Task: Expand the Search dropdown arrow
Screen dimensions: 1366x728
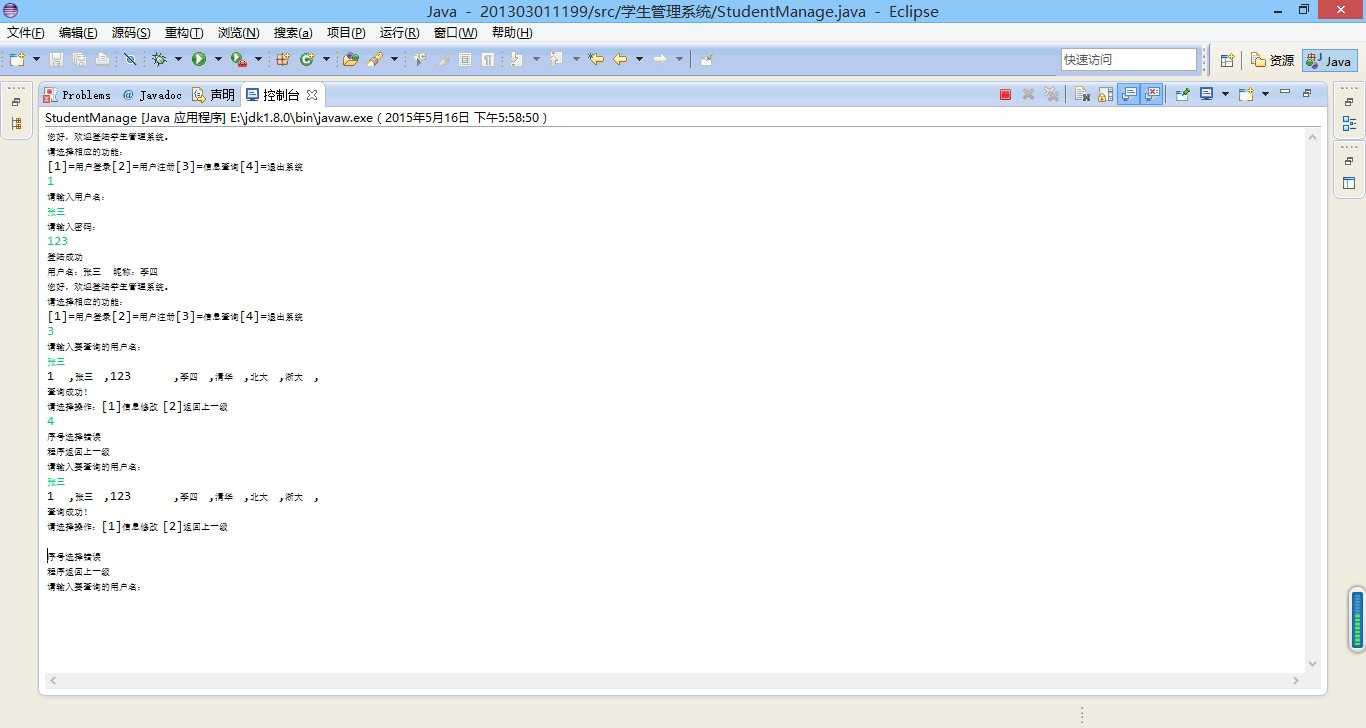Action: click(x=394, y=60)
